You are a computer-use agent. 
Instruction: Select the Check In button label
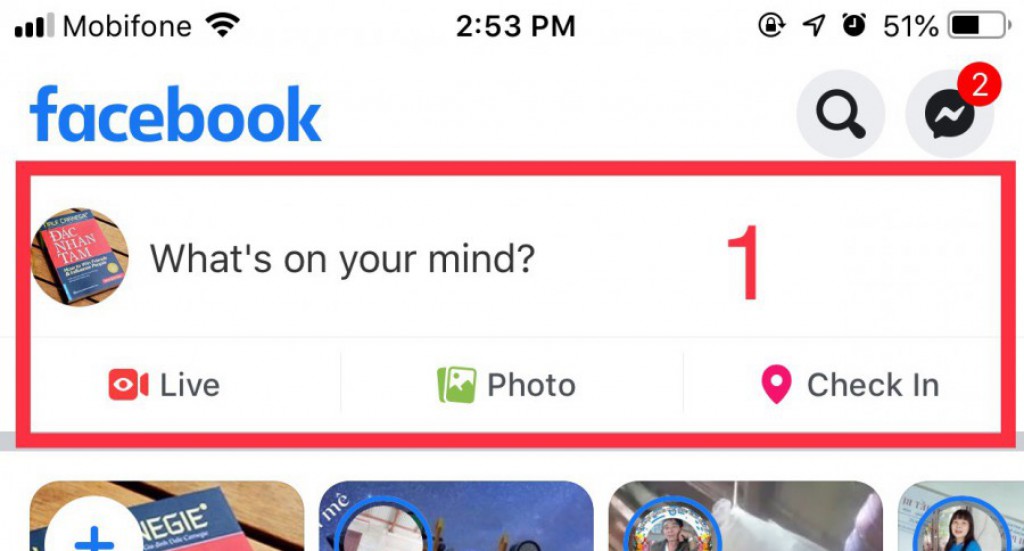(873, 385)
